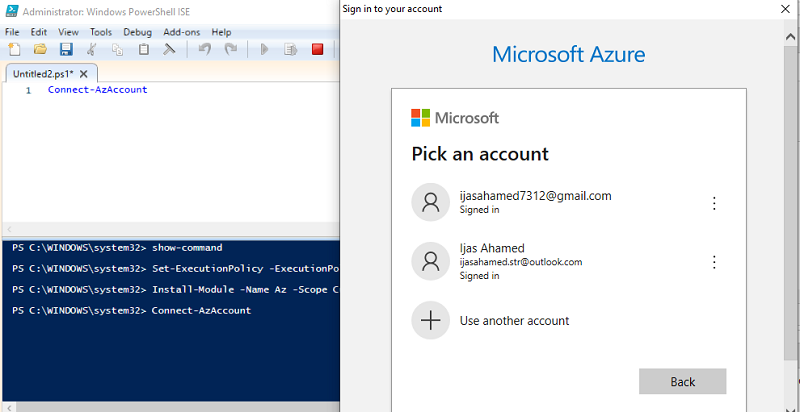Click the Back button
This screenshot has height=412, width=800.
683,381
